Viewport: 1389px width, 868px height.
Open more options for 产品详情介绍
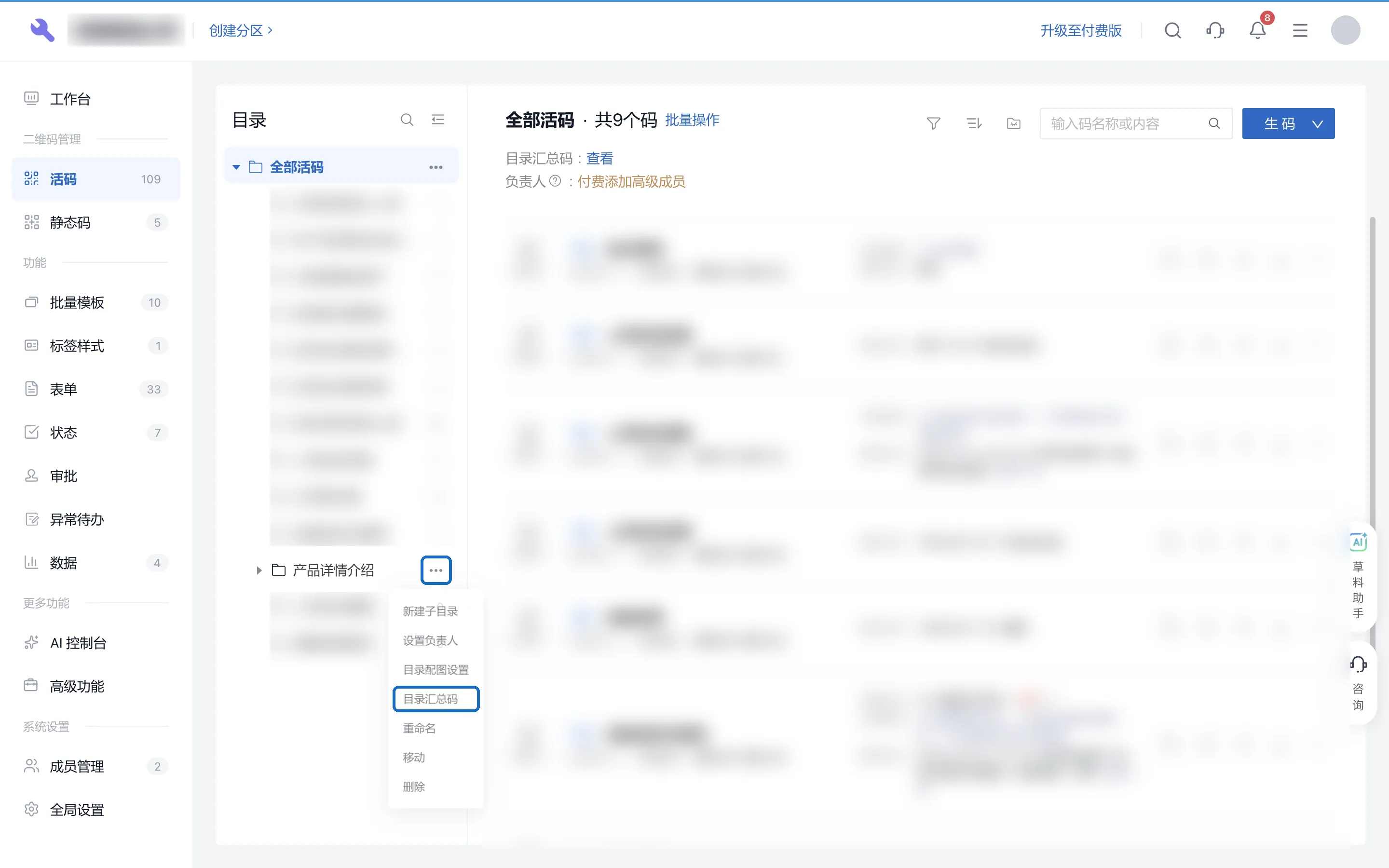436,570
